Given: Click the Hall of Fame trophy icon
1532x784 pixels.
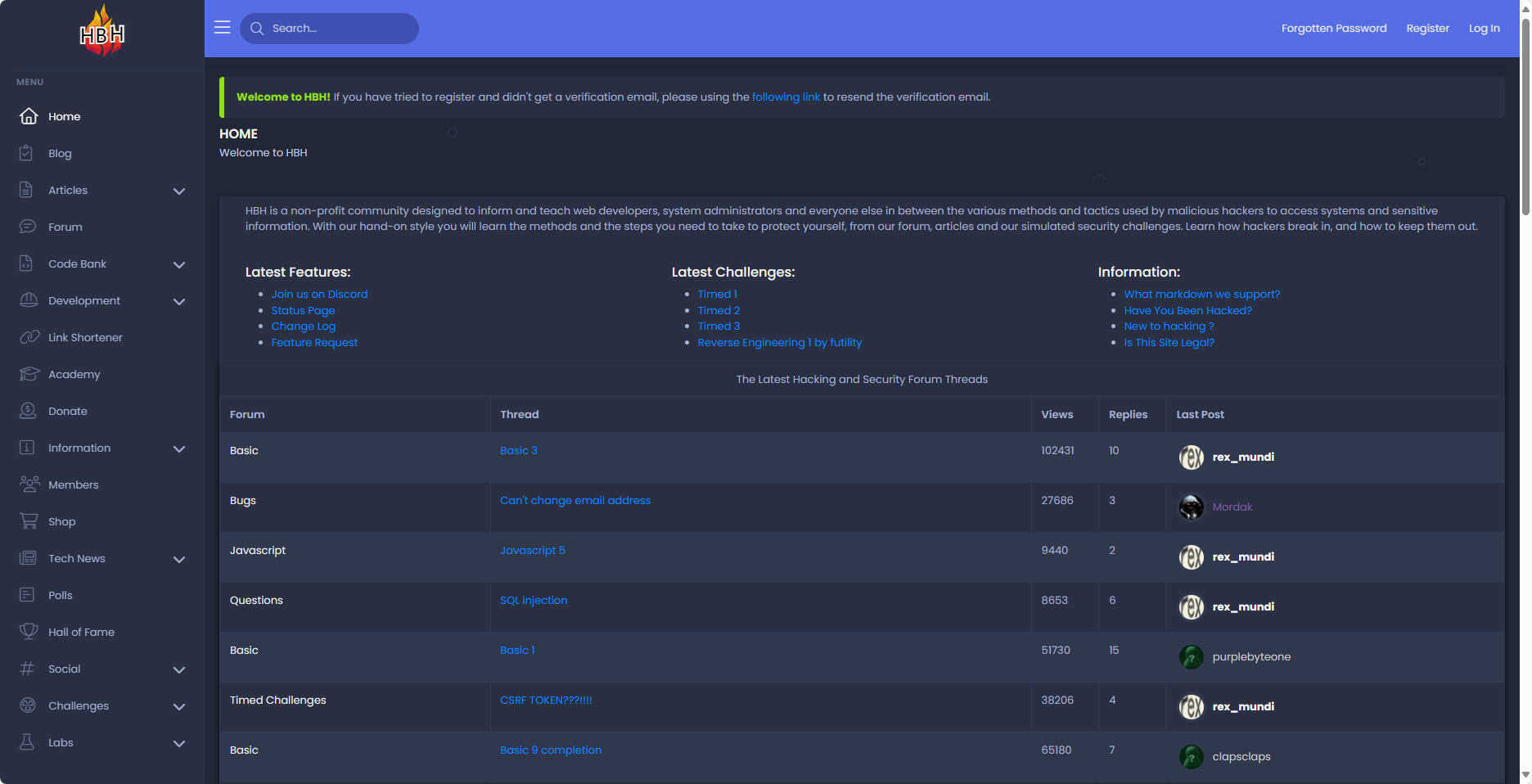Looking at the screenshot, I should click(x=29, y=632).
